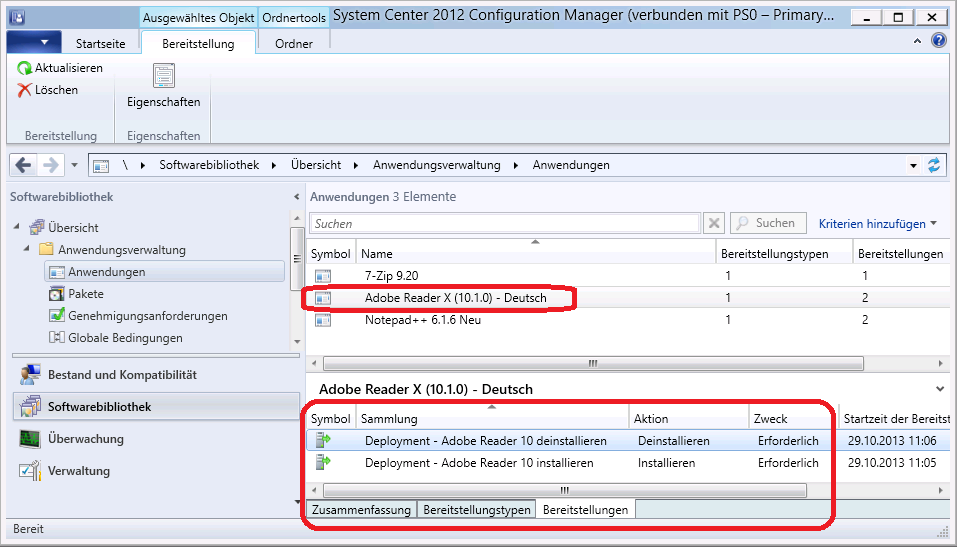Click the 29.10.2013 11:05 start time
Image resolution: width=957 pixels, height=547 pixels.
pos(892,463)
